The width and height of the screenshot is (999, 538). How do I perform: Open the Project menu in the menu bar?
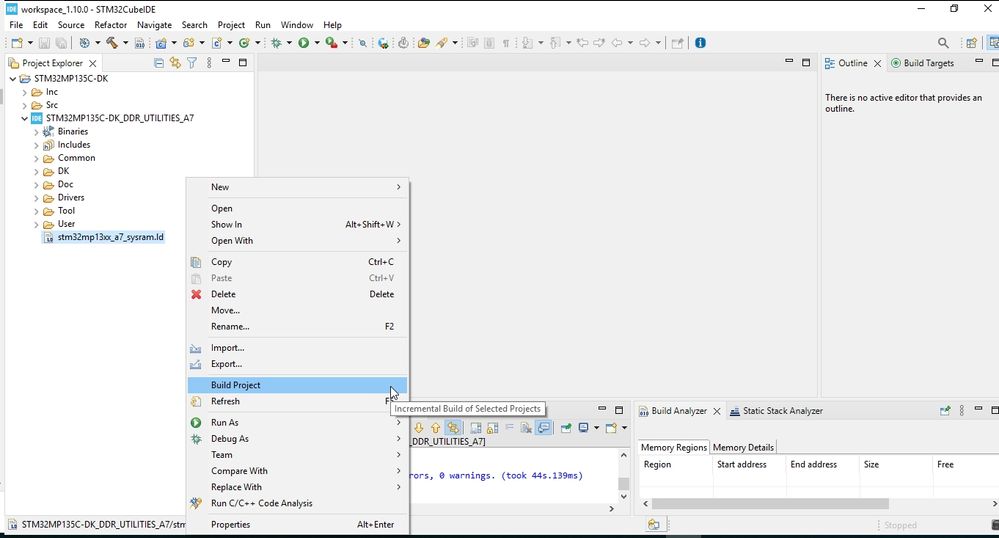[231, 25]
